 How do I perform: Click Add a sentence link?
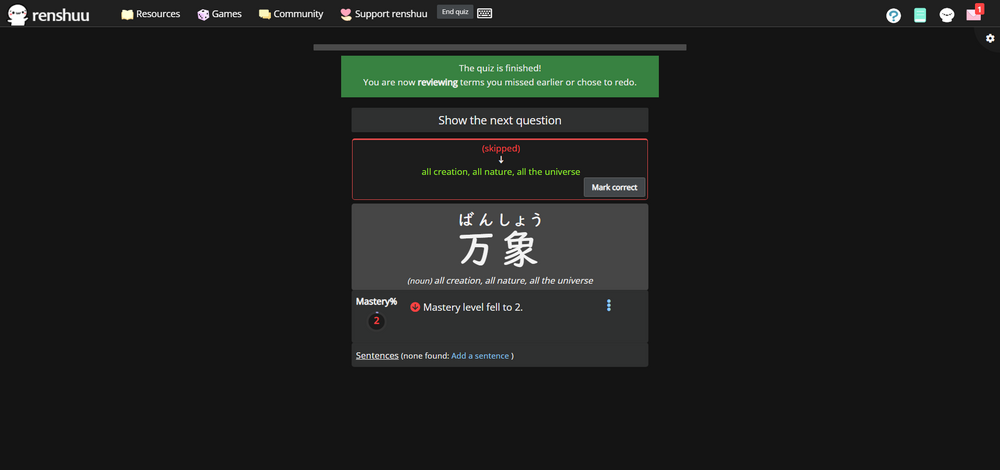pos(480,356)
